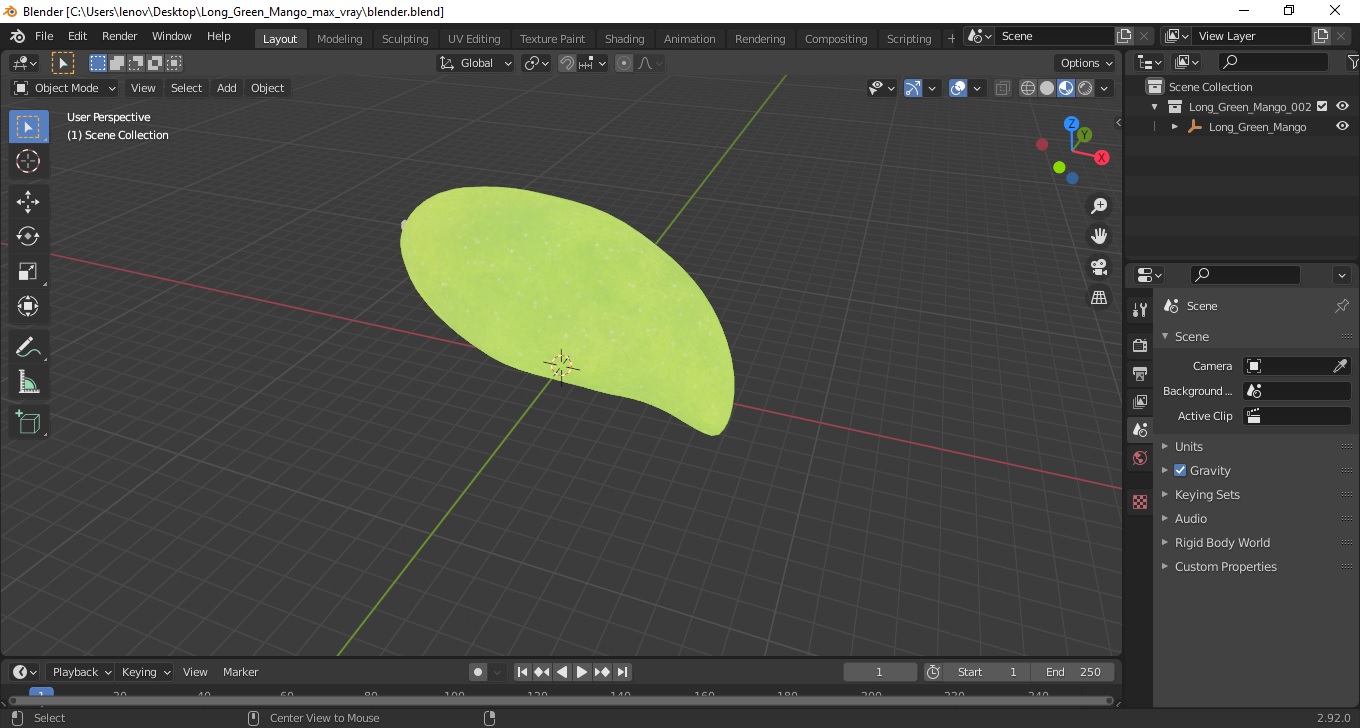Switch to rendered viewport shading
Viewport: 1360px width, 728px height.
click(1085, 88)
